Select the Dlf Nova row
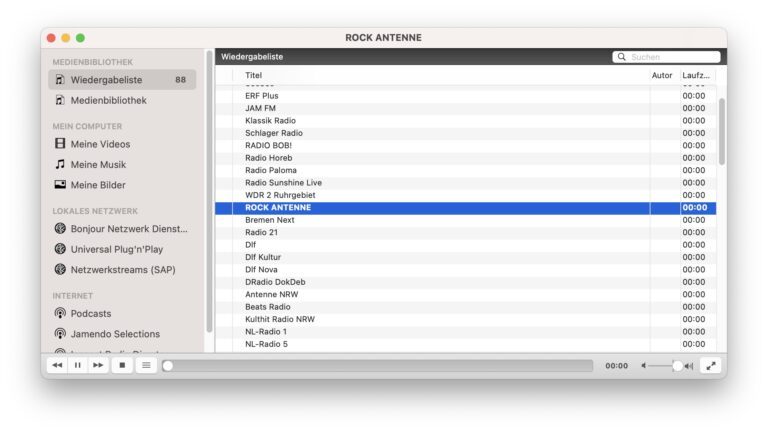The width and height of the screenshot is (768, 433). (465, 269)
